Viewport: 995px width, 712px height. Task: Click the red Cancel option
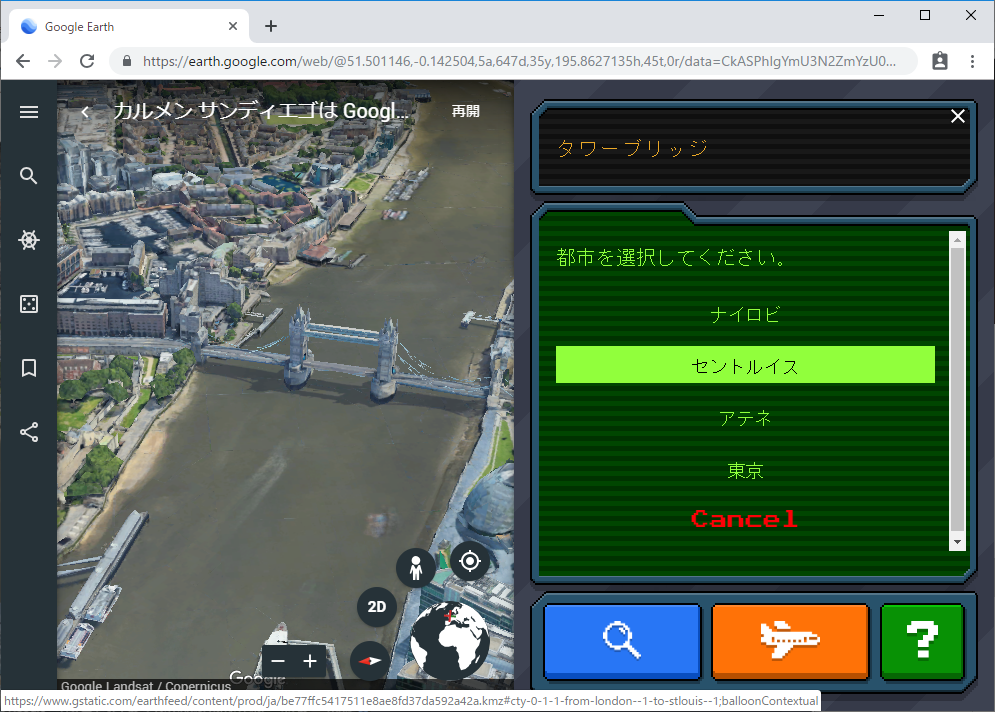744,519
